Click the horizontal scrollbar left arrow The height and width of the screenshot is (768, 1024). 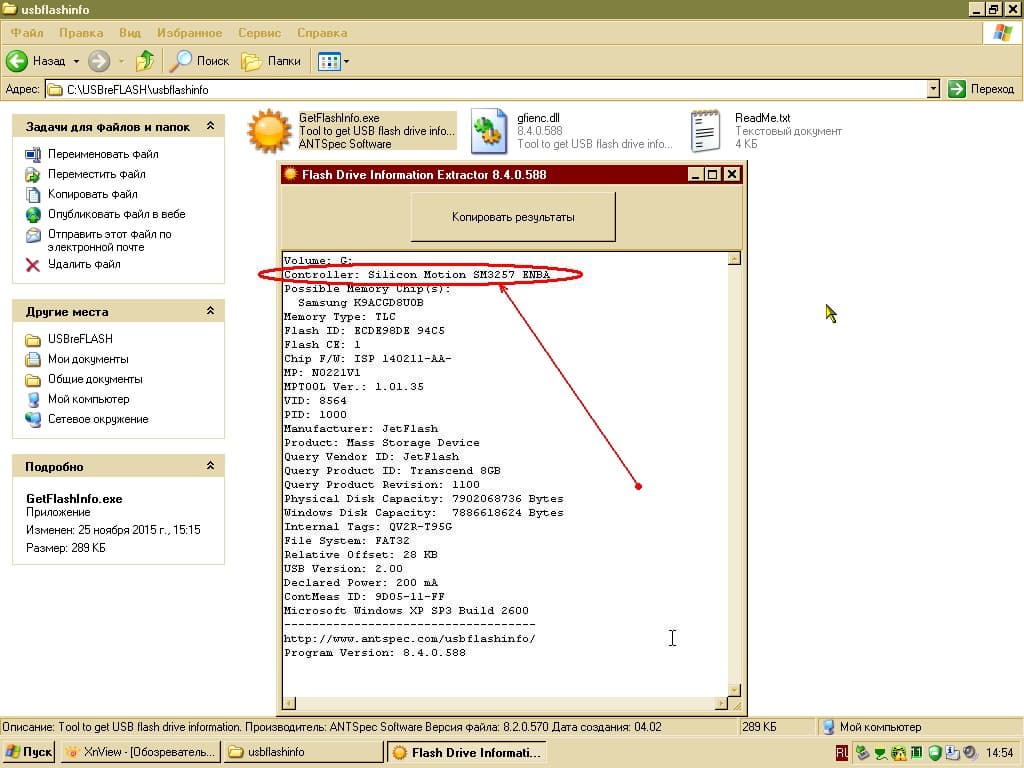[289, 703]
